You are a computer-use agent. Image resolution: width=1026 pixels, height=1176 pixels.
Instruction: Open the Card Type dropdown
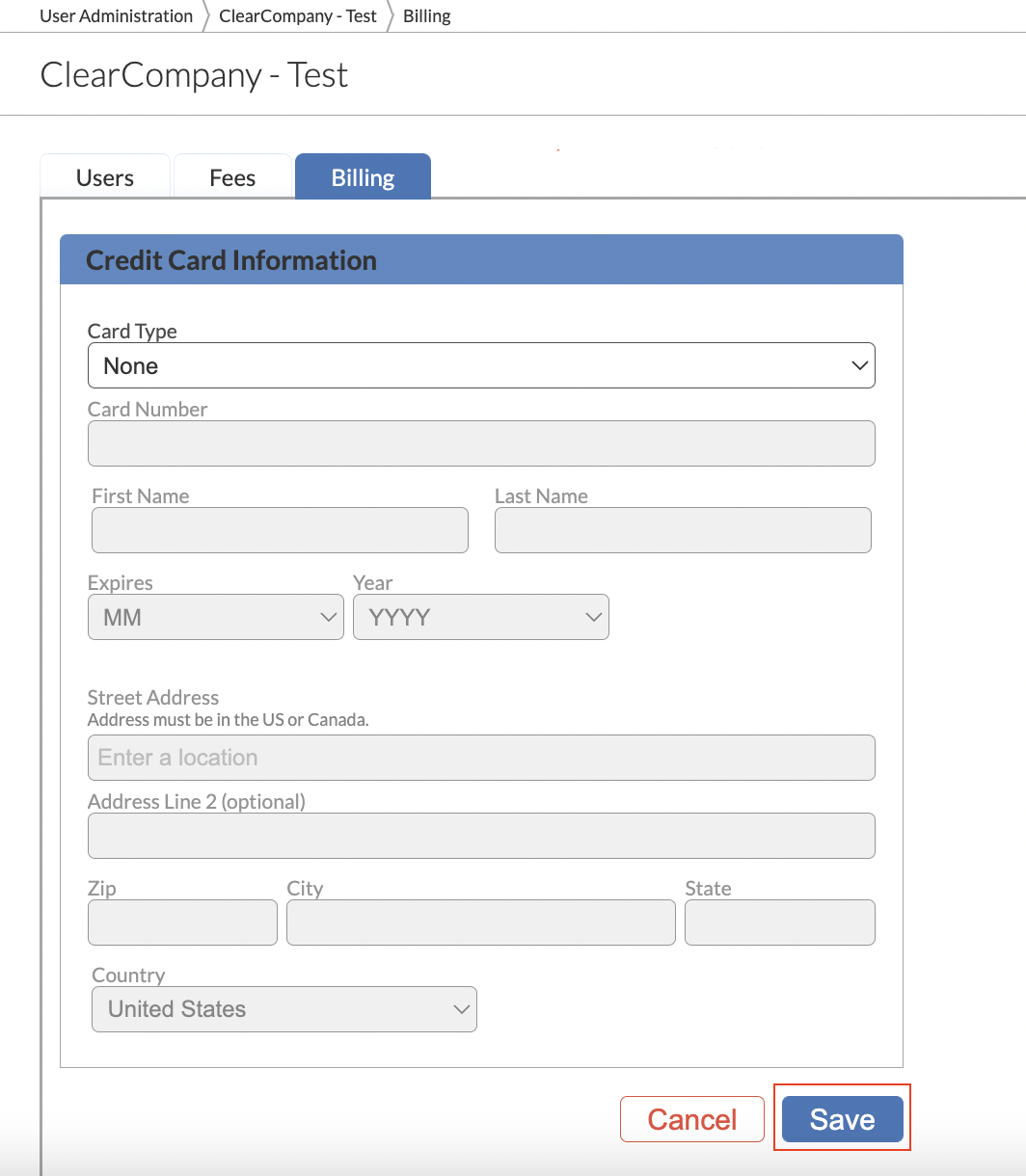coord(481,365)
